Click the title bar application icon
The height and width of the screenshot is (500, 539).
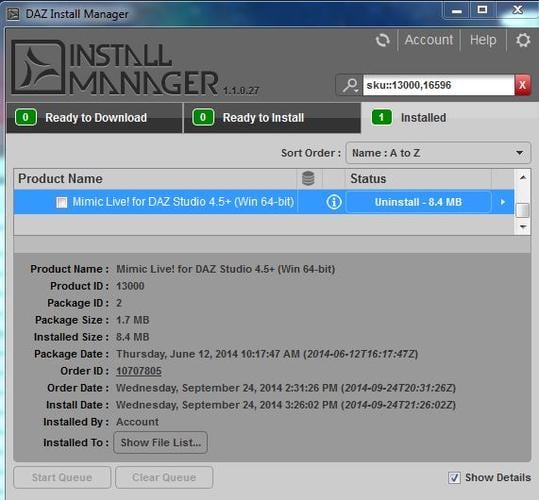coord(13,14)
